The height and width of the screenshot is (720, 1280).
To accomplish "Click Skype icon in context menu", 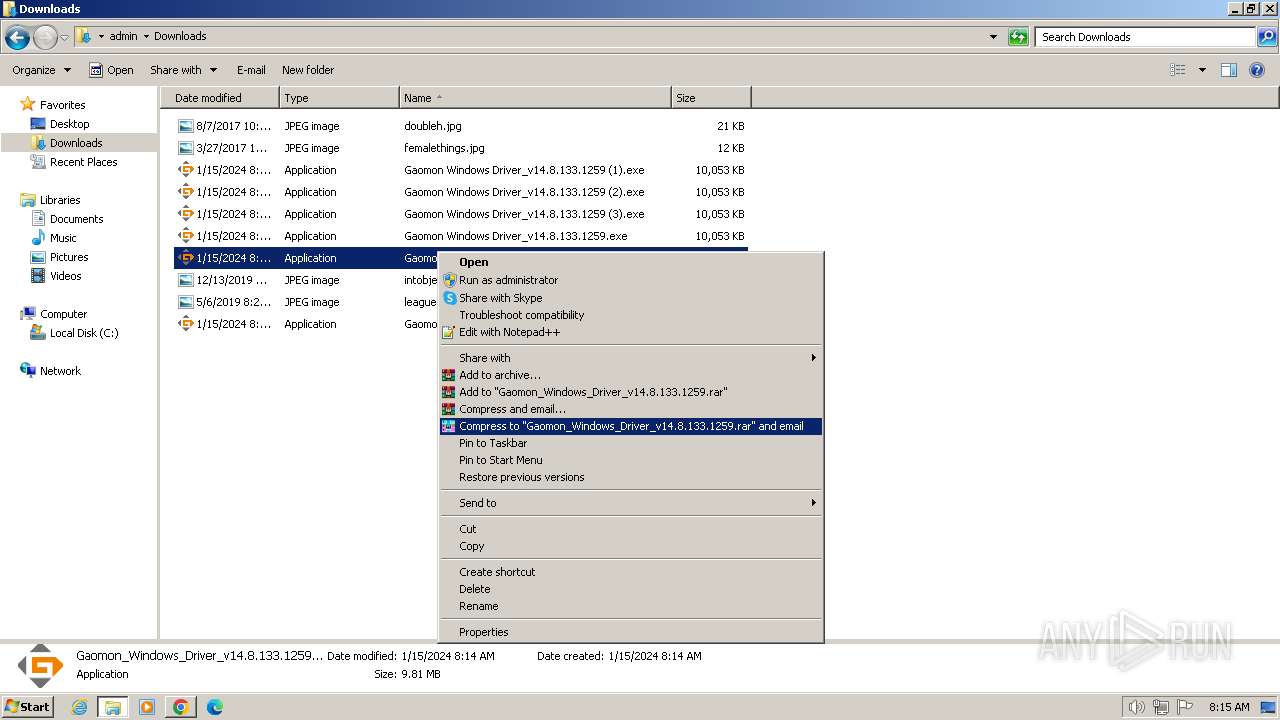I will coord(449,298).
